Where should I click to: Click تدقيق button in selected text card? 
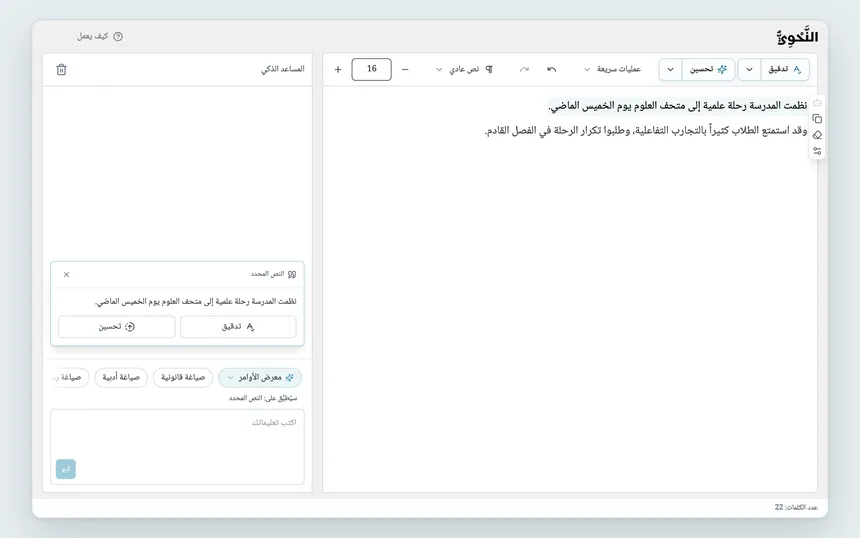tap(238, 327)
